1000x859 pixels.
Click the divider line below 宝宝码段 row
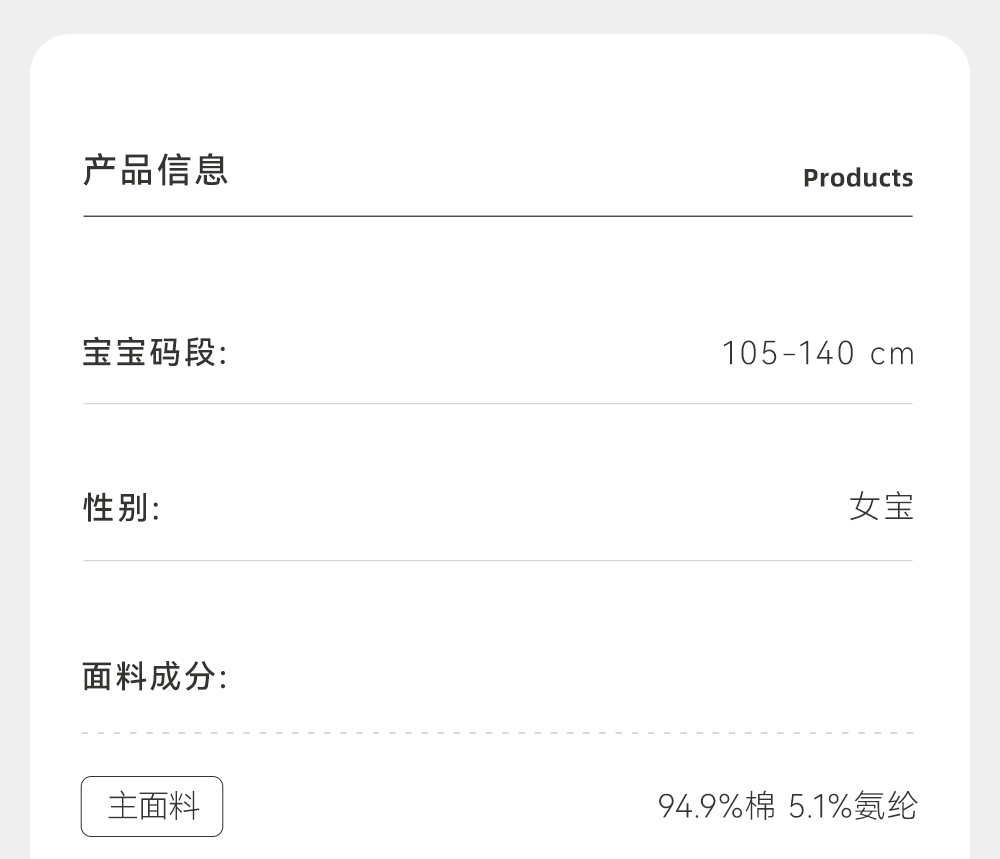tap(498, 404)
